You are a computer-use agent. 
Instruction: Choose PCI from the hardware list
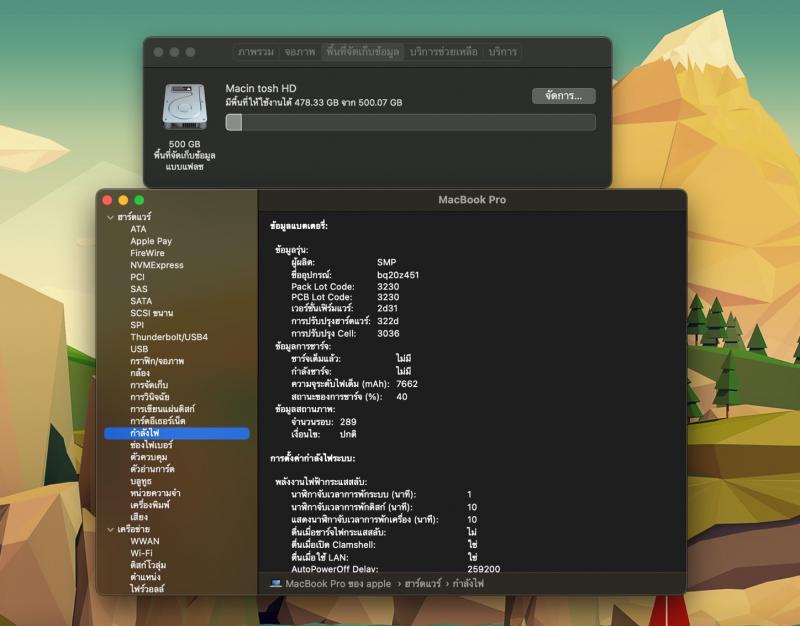point(137,277)
